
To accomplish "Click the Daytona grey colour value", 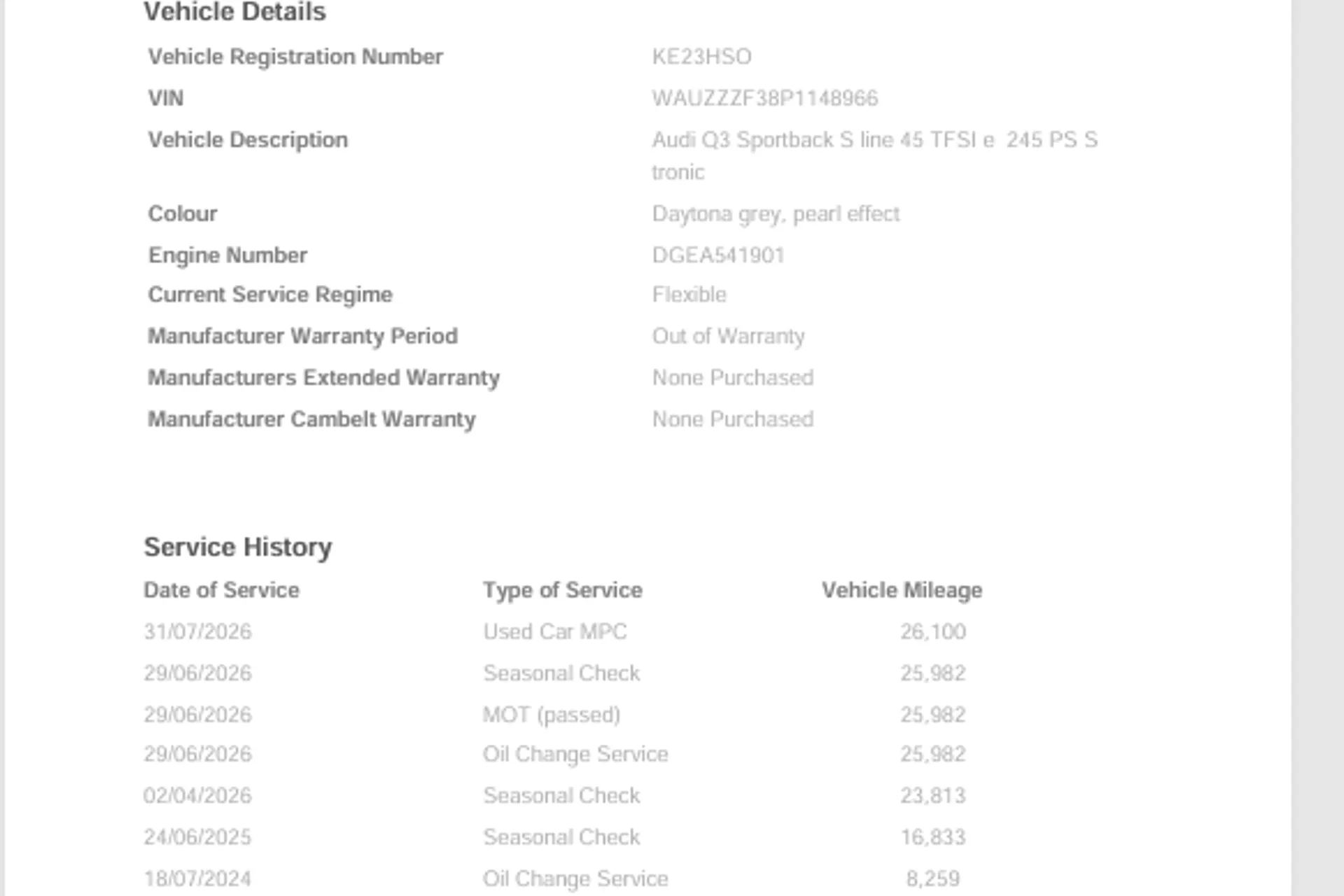I will tap(776, 213).
